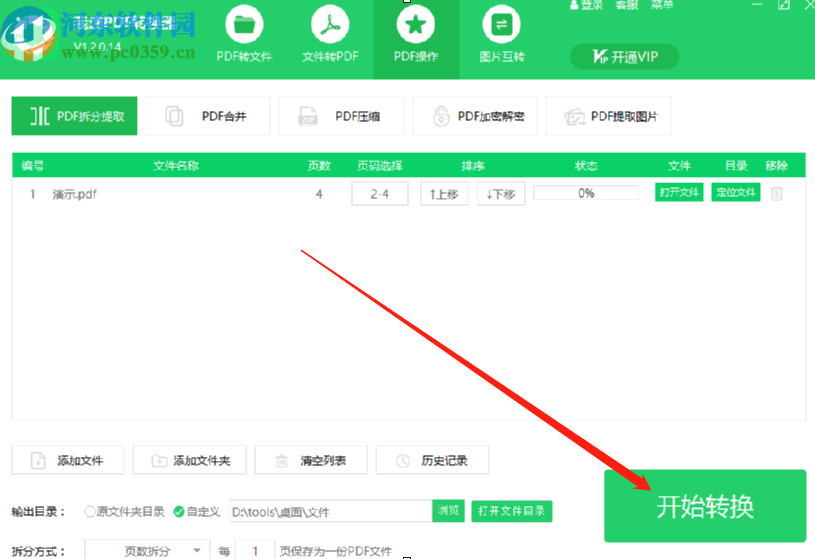Open the 图片互转 section icon
The height and width of the screenshot is (559, 815).
pos(502,25)
